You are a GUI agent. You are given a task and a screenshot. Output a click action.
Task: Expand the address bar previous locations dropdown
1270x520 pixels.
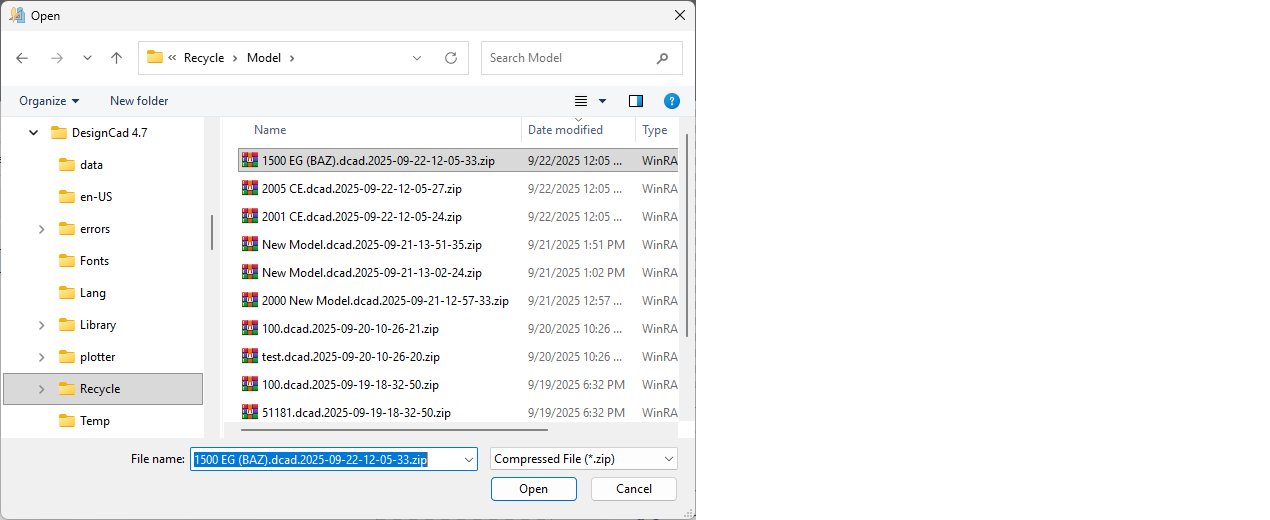pos(417,58)
